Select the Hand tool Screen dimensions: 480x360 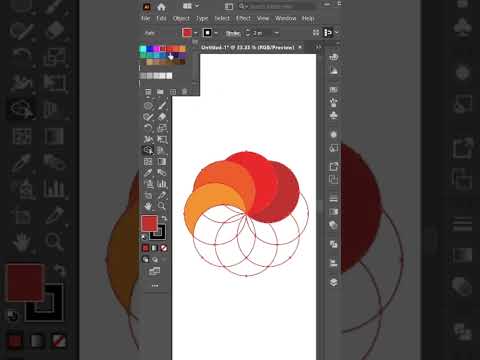tap(148, 206)
